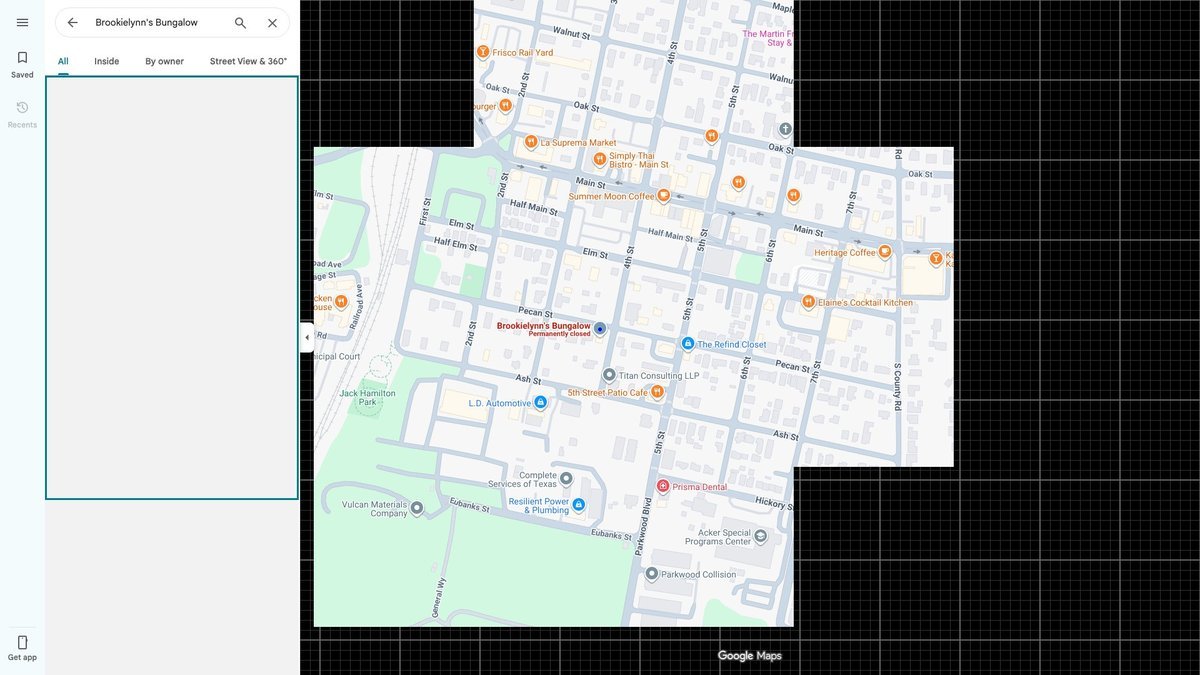Image resolution: width=1200 pixels, height=675 pixels.
Task: Click 5th Street Patio Cafe pin
Action: tap(657, 392)
